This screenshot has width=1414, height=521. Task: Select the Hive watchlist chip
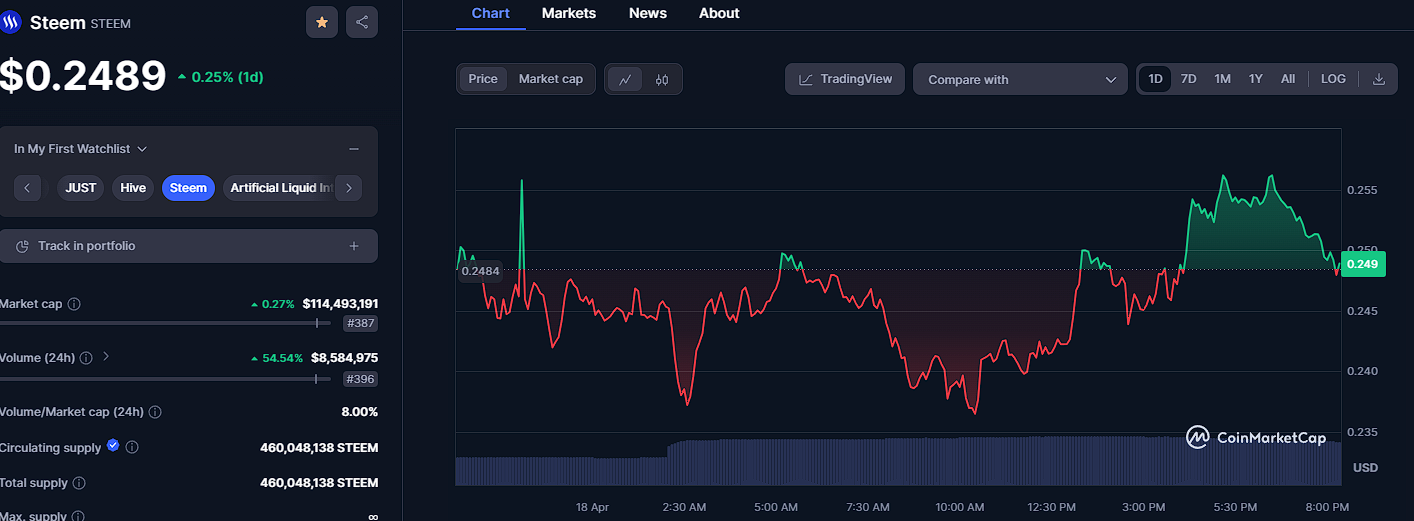point(133,188)
